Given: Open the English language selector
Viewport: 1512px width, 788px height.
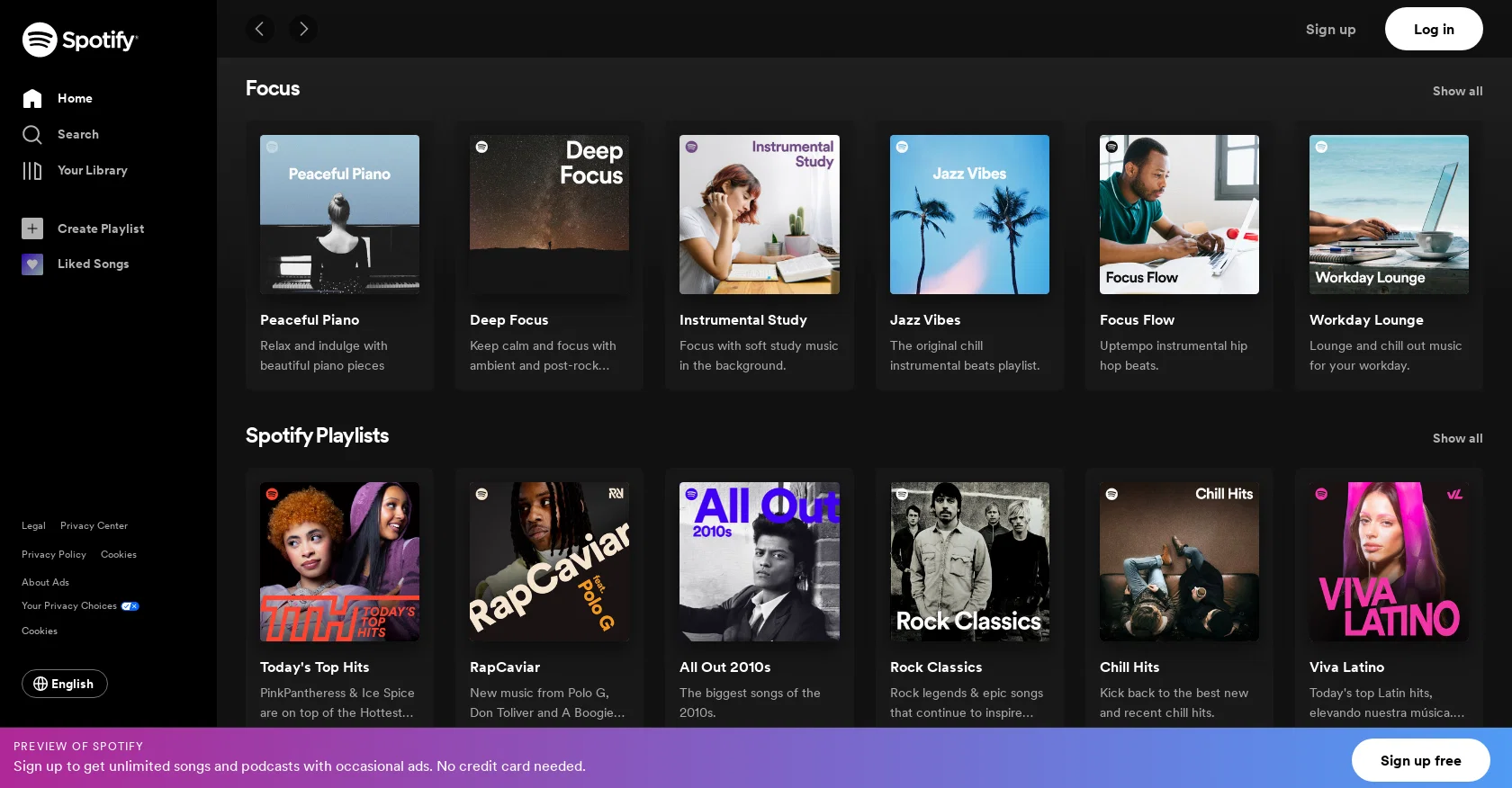Looking at the screenshot, I should pyautogui.click(x=65, y=684).
